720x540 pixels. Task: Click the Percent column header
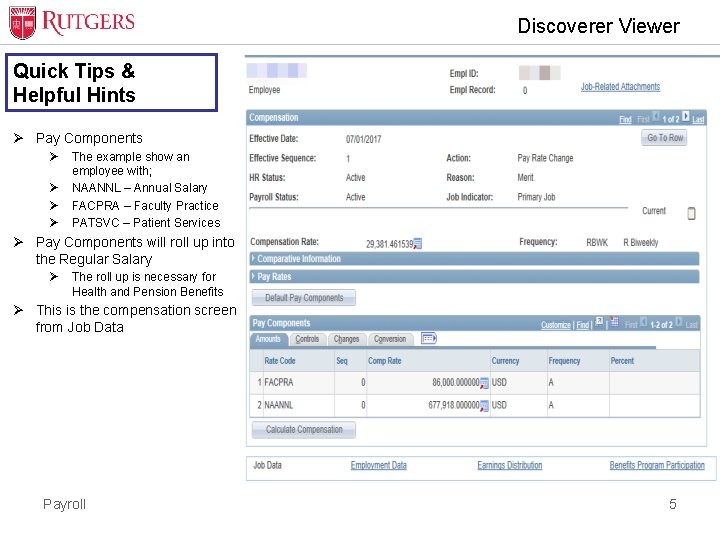click(x=622, y=361)
